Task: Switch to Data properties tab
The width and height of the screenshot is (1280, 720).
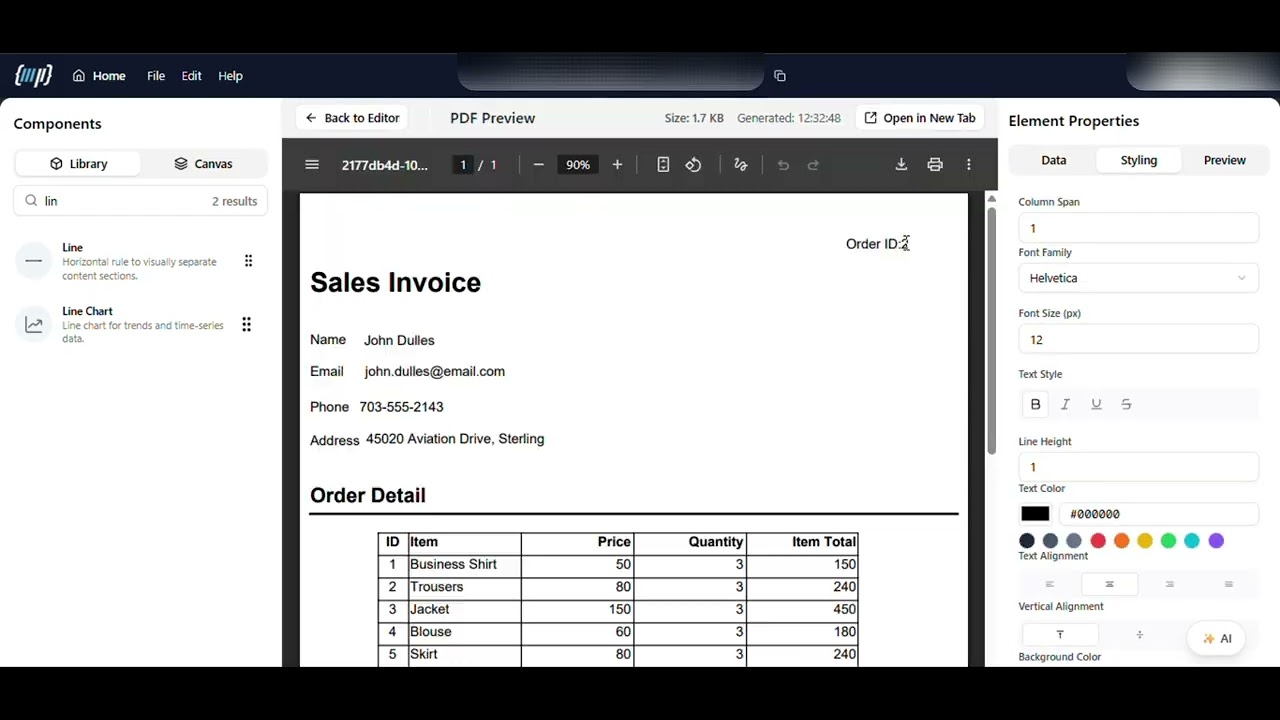Action: coord(1054,160)
